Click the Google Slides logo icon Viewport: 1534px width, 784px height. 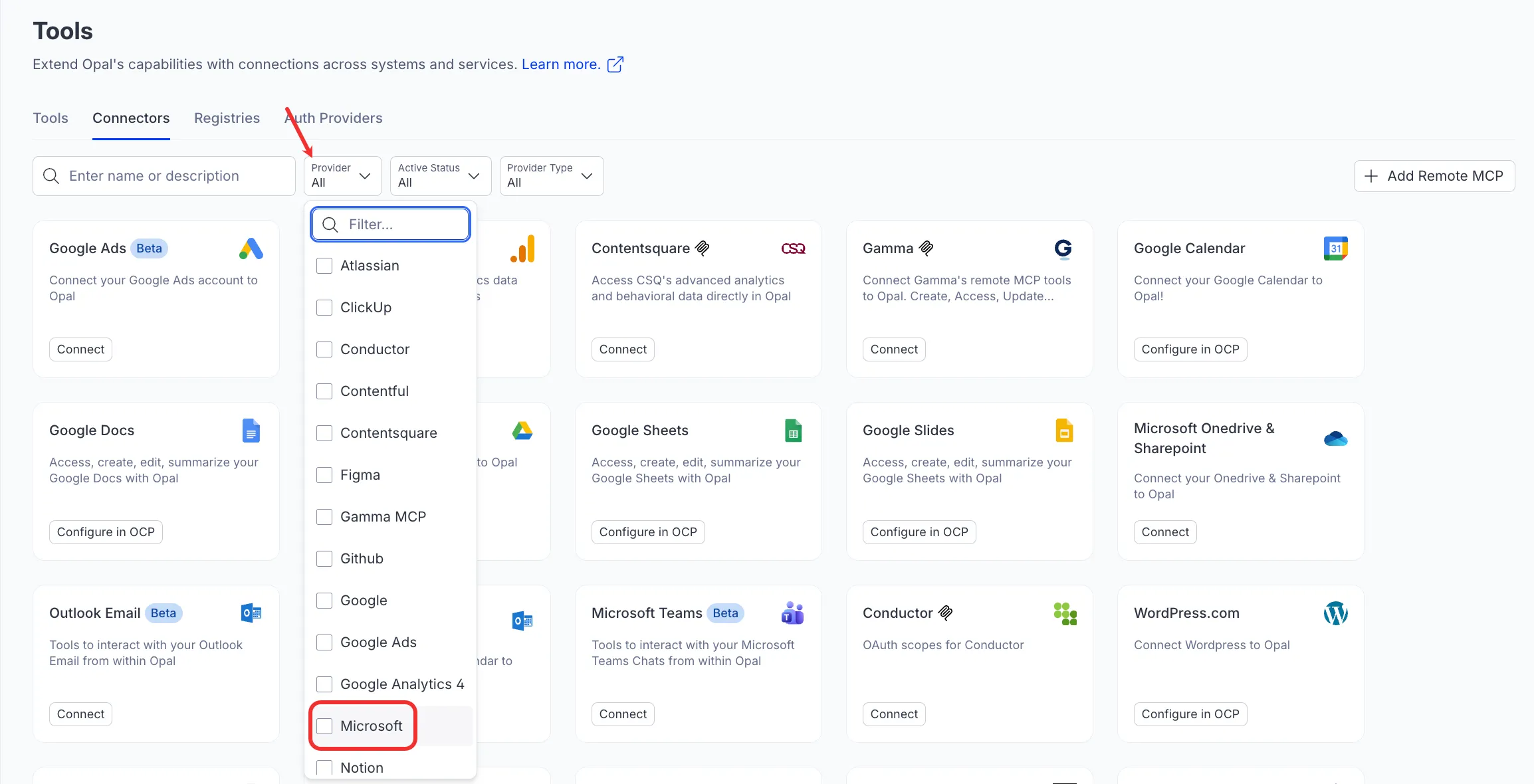[1065, 431]
